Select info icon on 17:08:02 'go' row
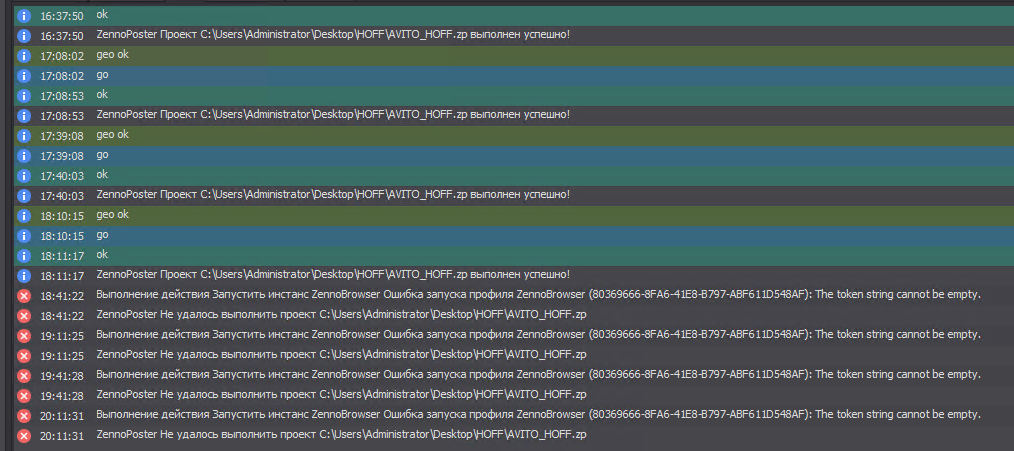Viewport: 1014px width, 451px height. click(24, 76)
